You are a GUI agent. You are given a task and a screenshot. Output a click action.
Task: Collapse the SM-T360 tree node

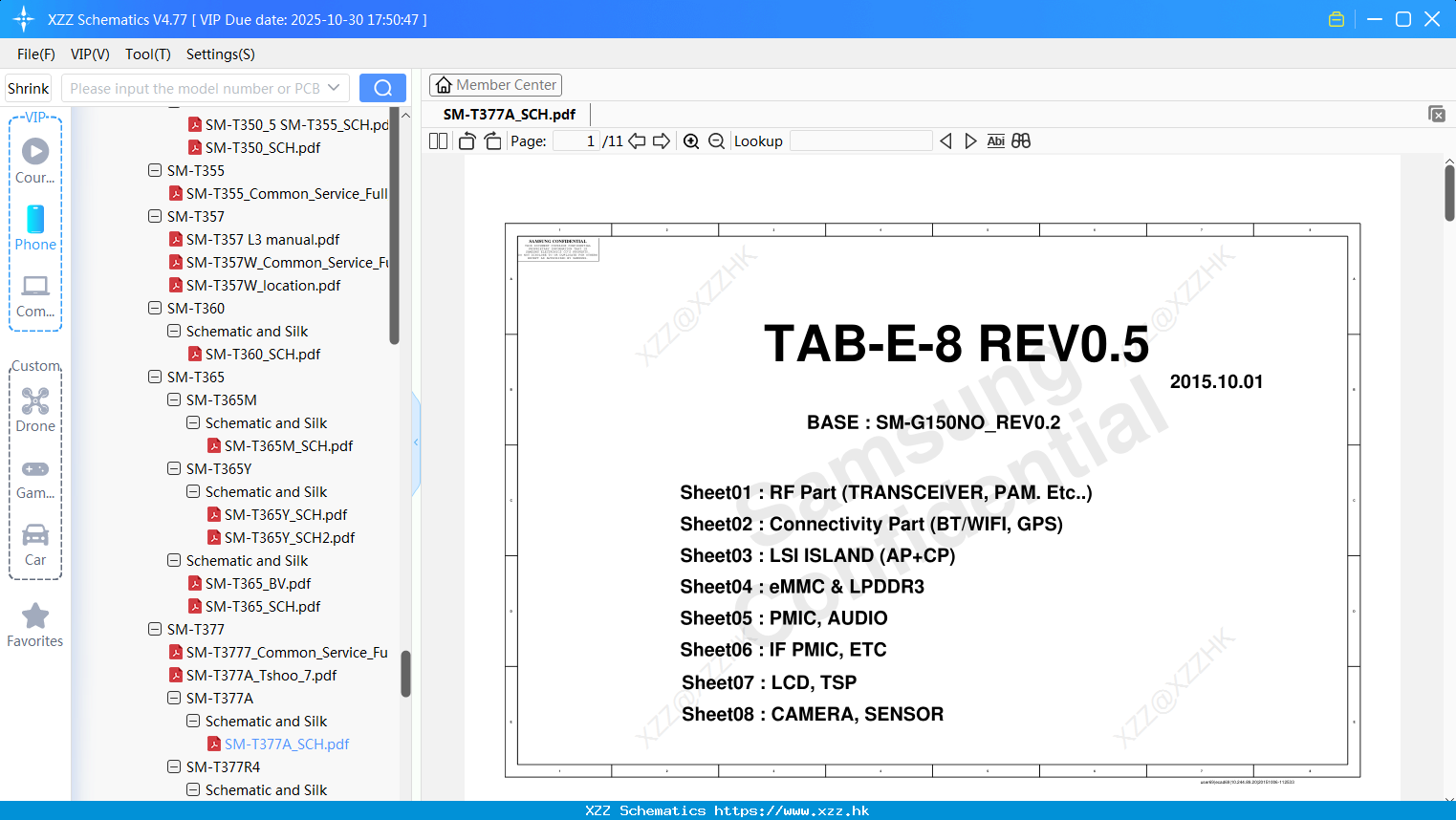155,308
